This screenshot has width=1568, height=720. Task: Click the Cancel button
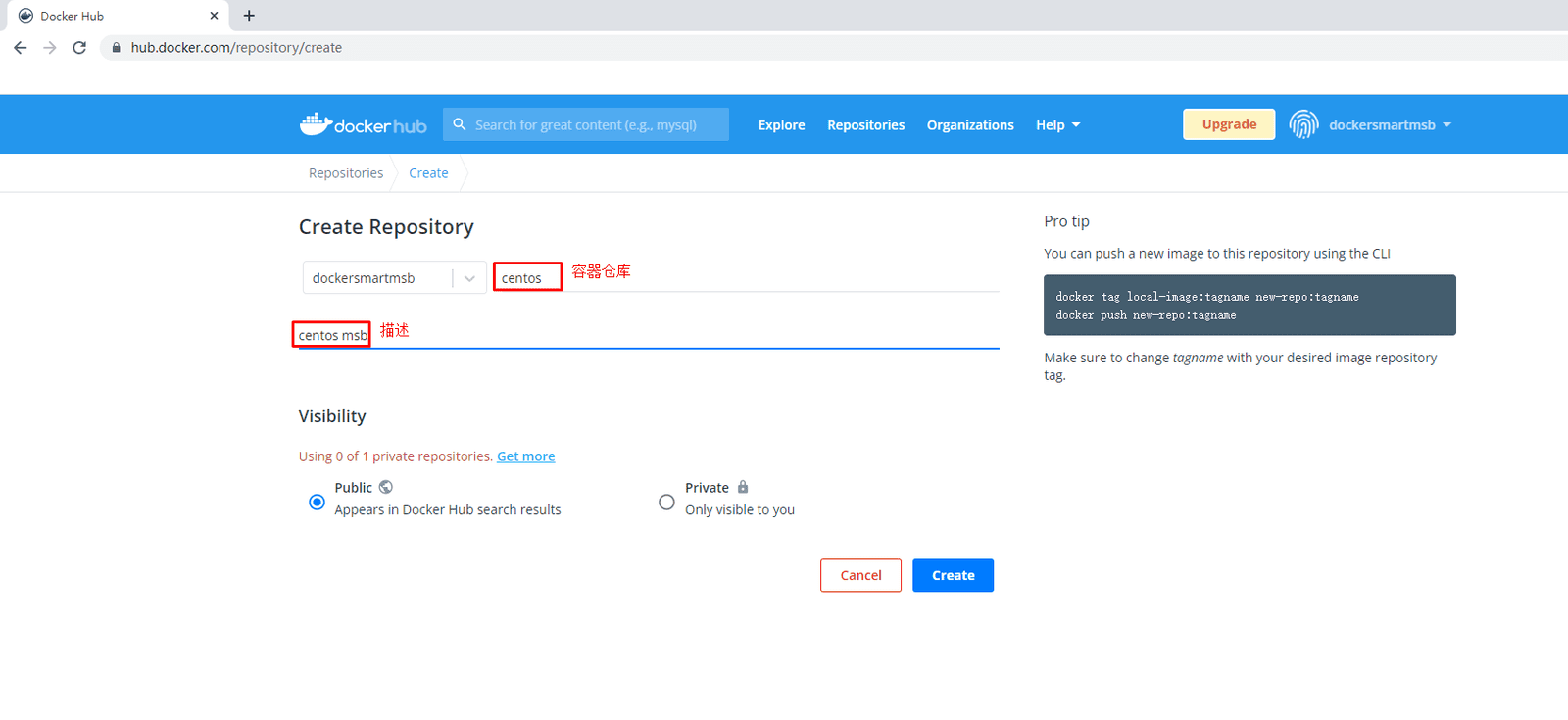tap(860, 575)
